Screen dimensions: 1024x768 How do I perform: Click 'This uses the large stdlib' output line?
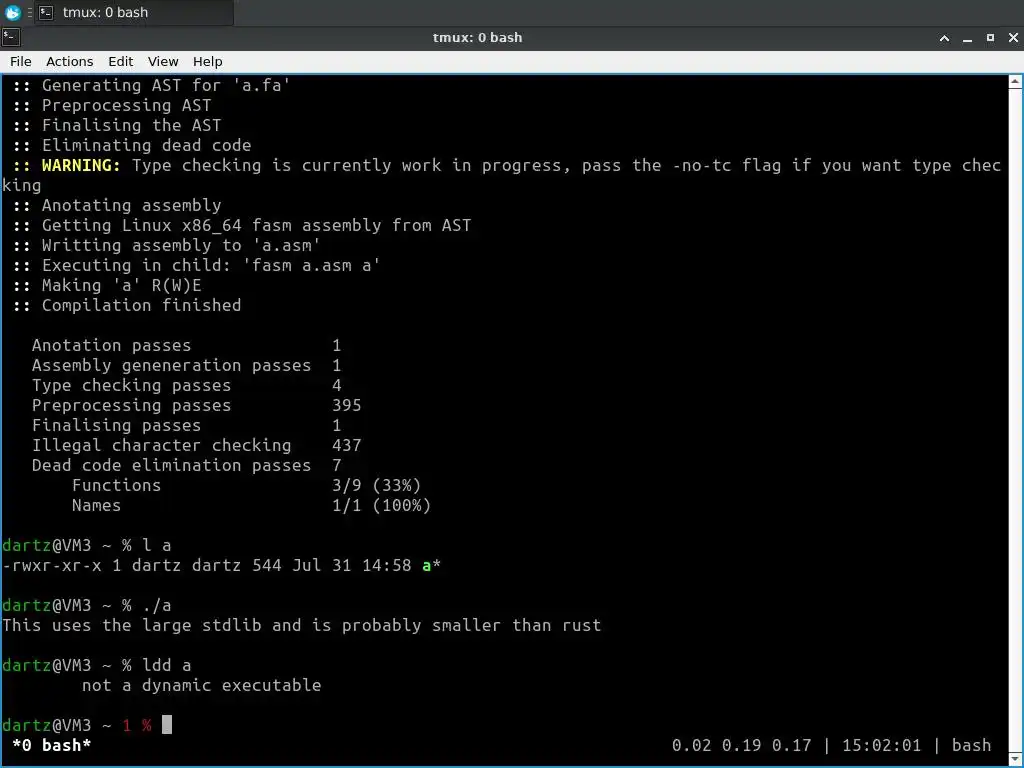coord(301,625)
